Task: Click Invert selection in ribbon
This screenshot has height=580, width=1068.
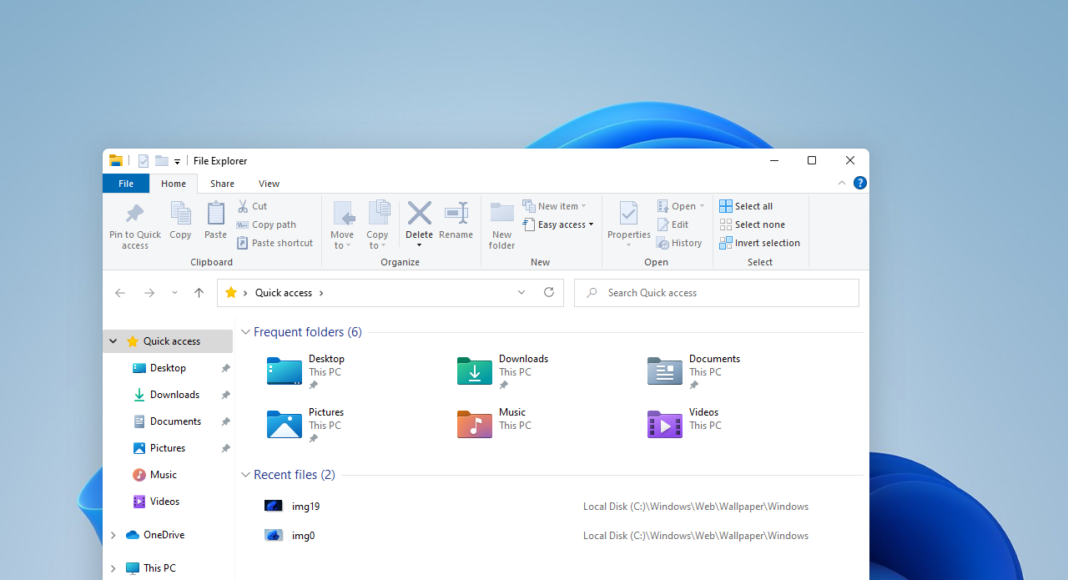Action: (x=760, y=243)
